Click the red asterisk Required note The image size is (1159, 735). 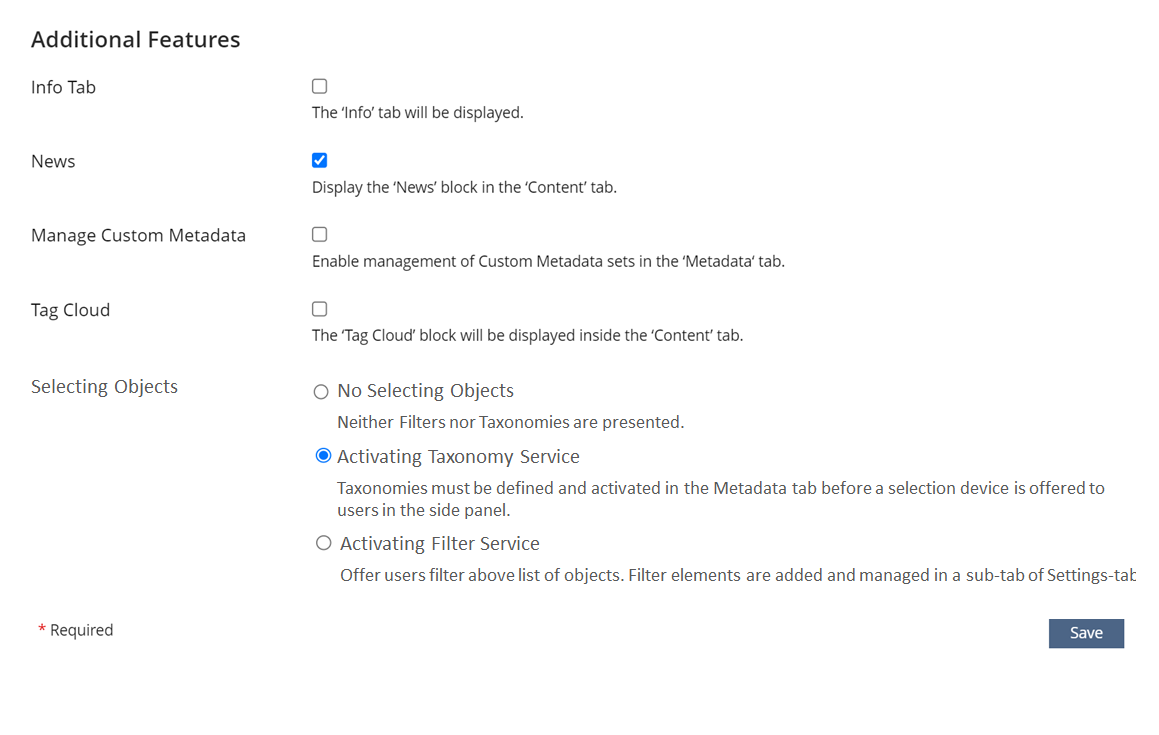[76, 630]
